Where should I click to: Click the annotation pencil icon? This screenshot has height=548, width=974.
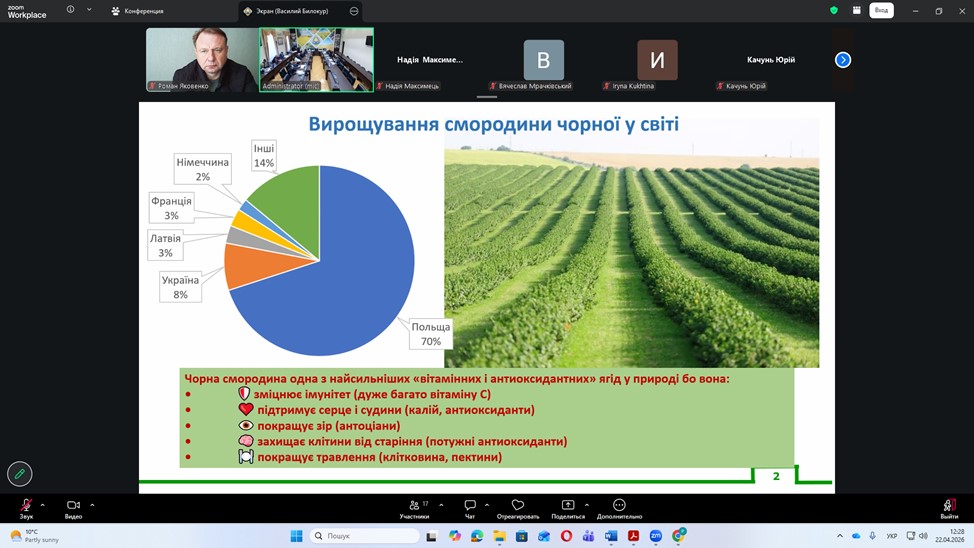19,474
